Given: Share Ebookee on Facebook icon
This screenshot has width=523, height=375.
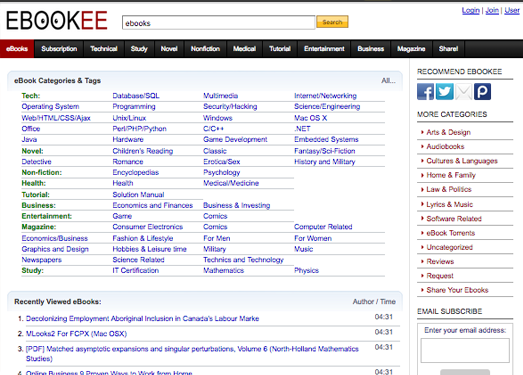Looking at the screenshot, I should (x=425, y=91).
